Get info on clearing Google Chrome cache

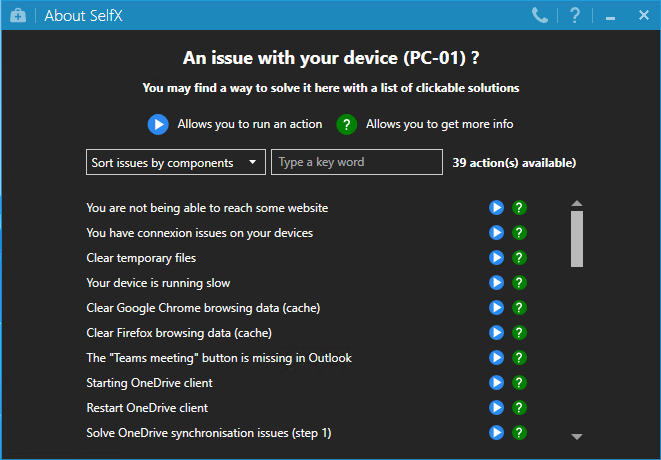pyautogui.click(x=519, y=307)
